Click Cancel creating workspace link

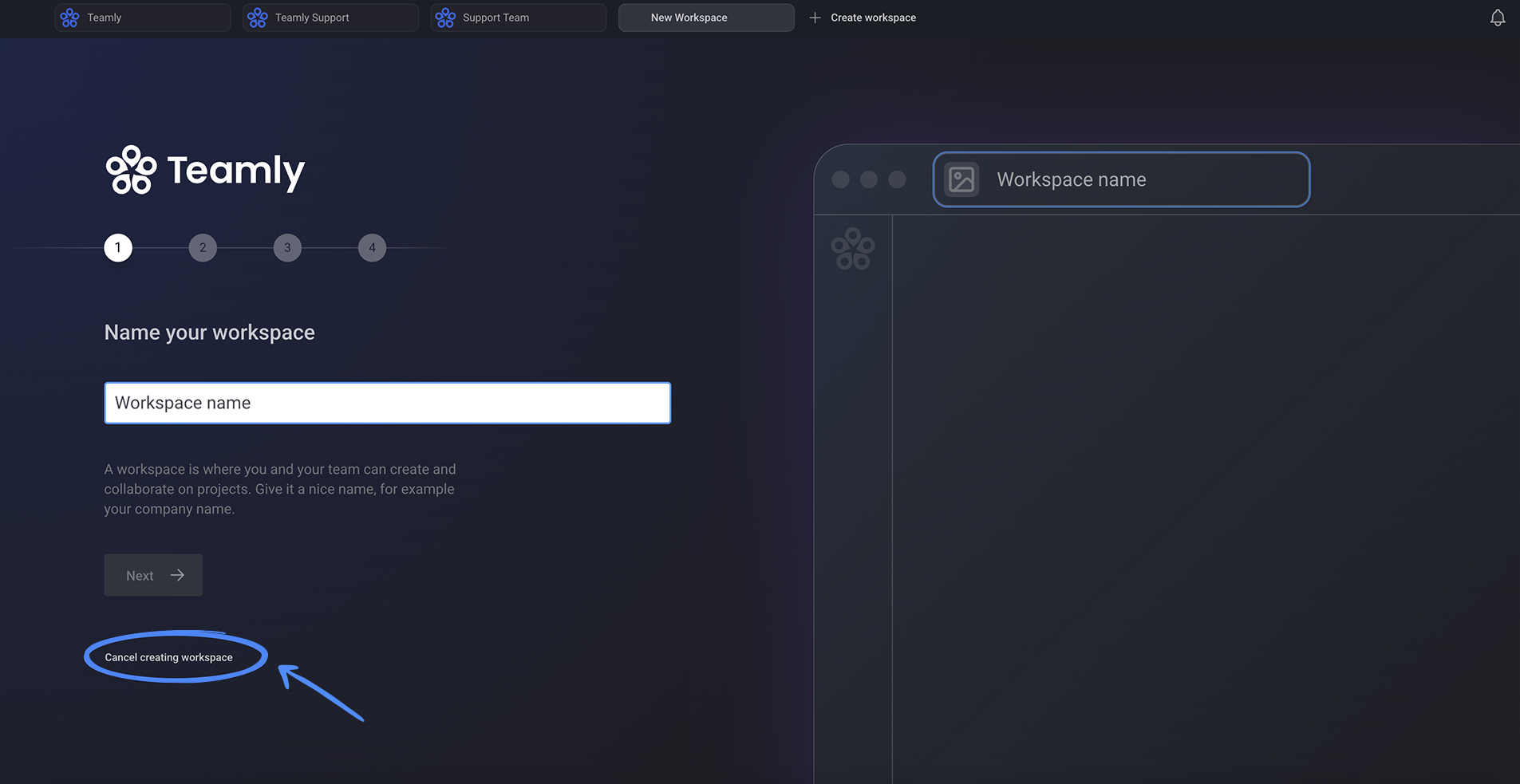coord(169,657)
